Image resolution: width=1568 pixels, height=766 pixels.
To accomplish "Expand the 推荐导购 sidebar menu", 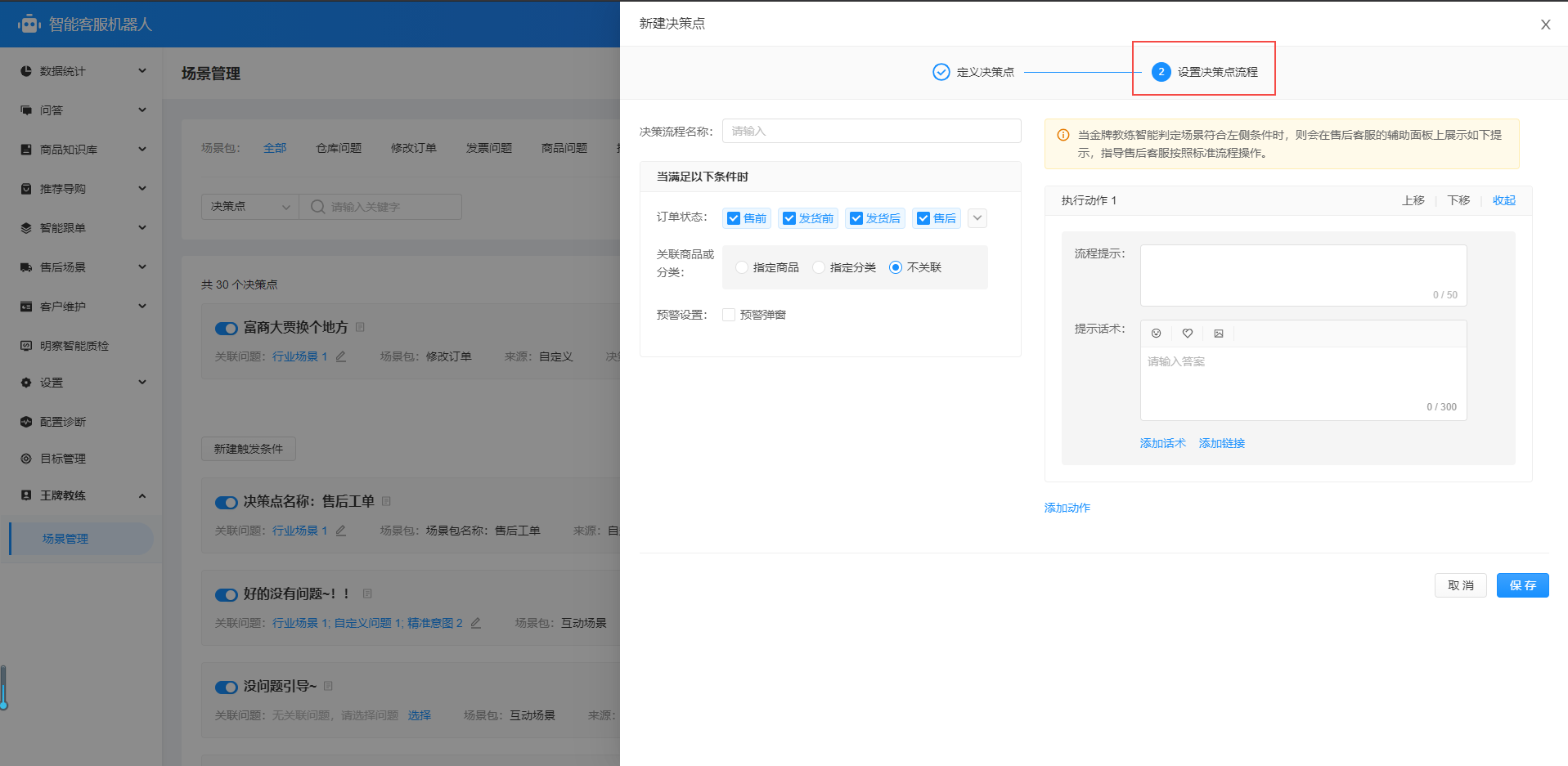I will pos(142,189).
